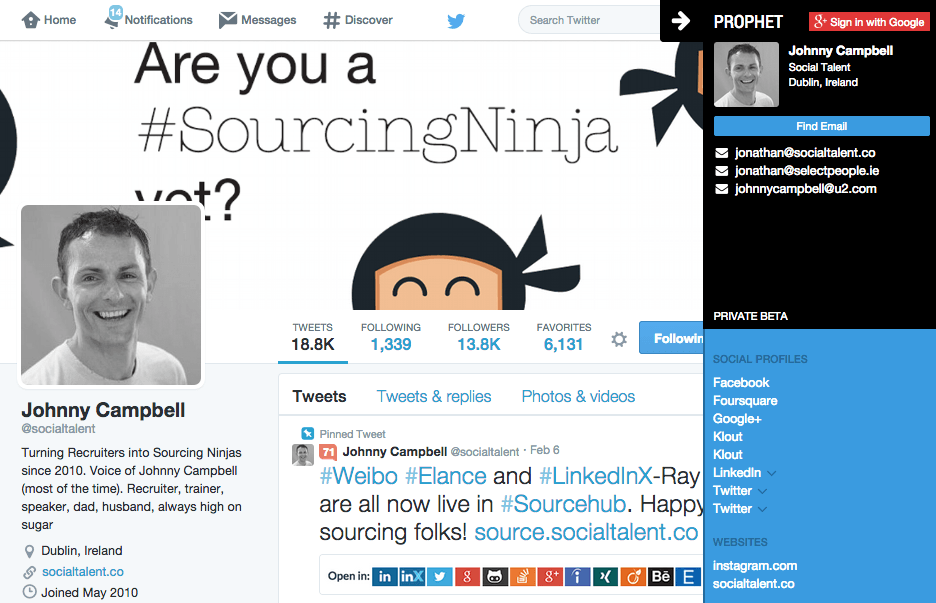
Task: Open in GitHub octocat icon
Action: (x=495, y=576)
